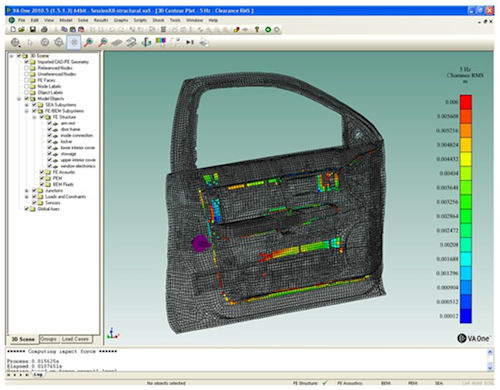This screenshot has width=500, height=390.
Task: Uncheck the 3D Scene root checkbox
Action: point(19,56)
